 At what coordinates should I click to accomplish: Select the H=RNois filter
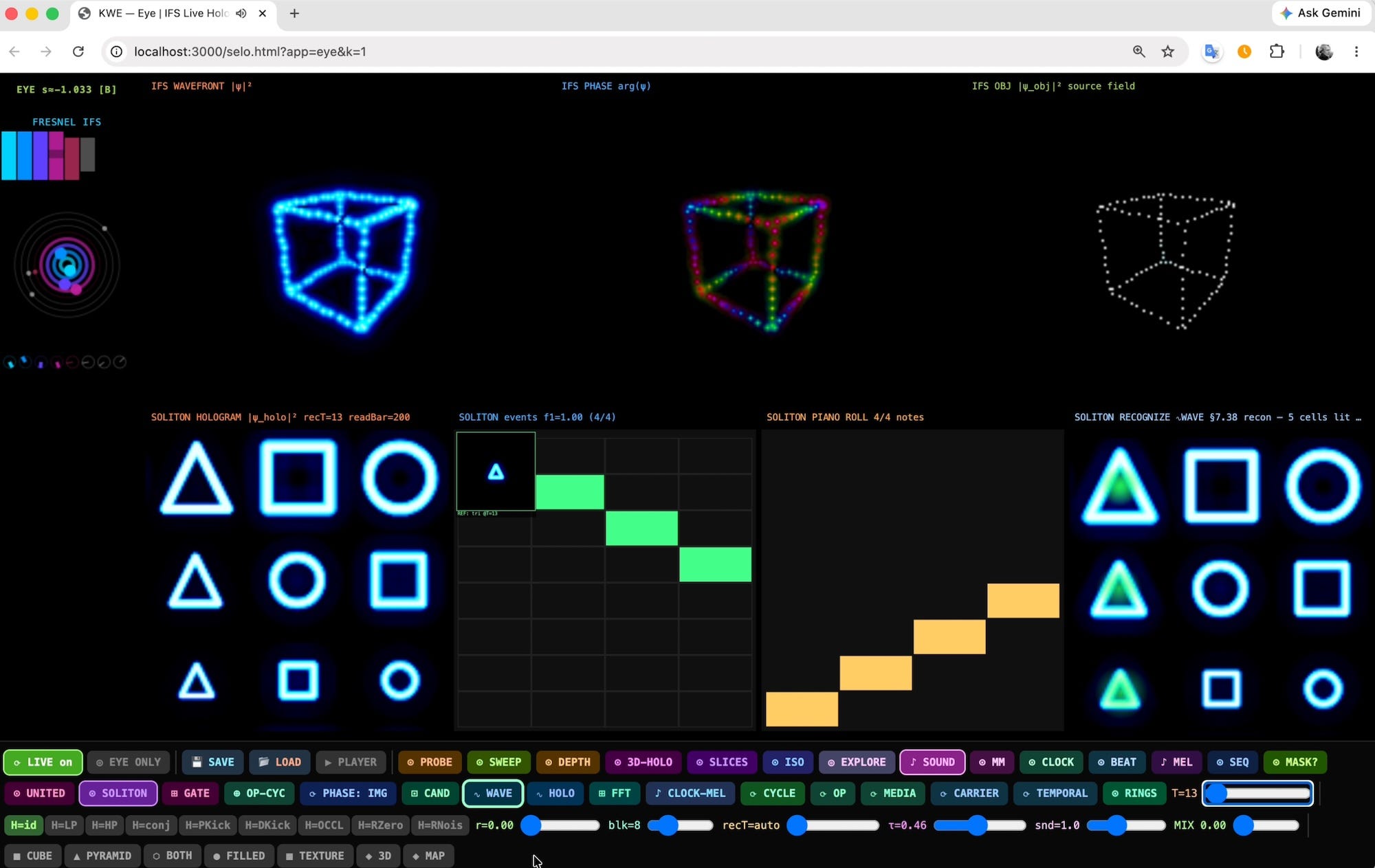point(440,825)
